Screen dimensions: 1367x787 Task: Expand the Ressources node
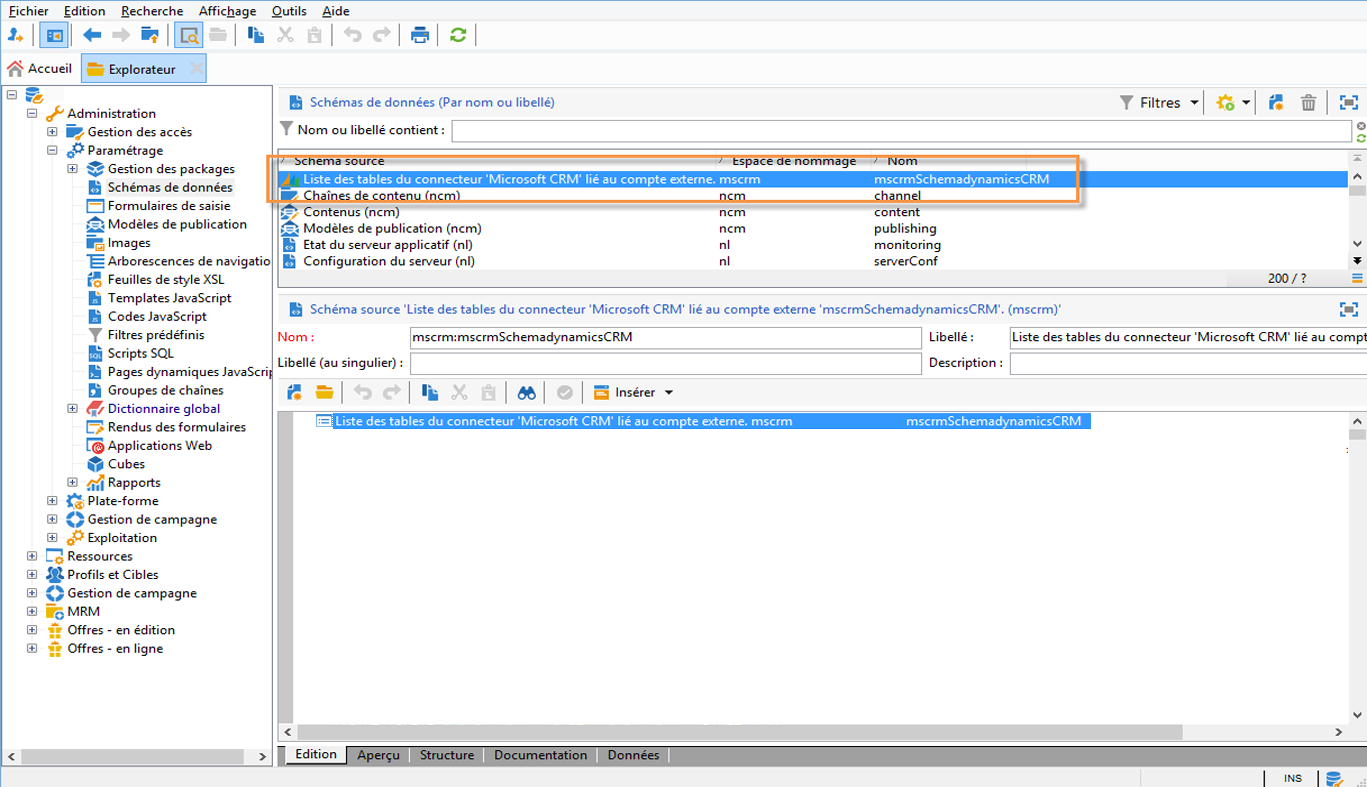32,556
